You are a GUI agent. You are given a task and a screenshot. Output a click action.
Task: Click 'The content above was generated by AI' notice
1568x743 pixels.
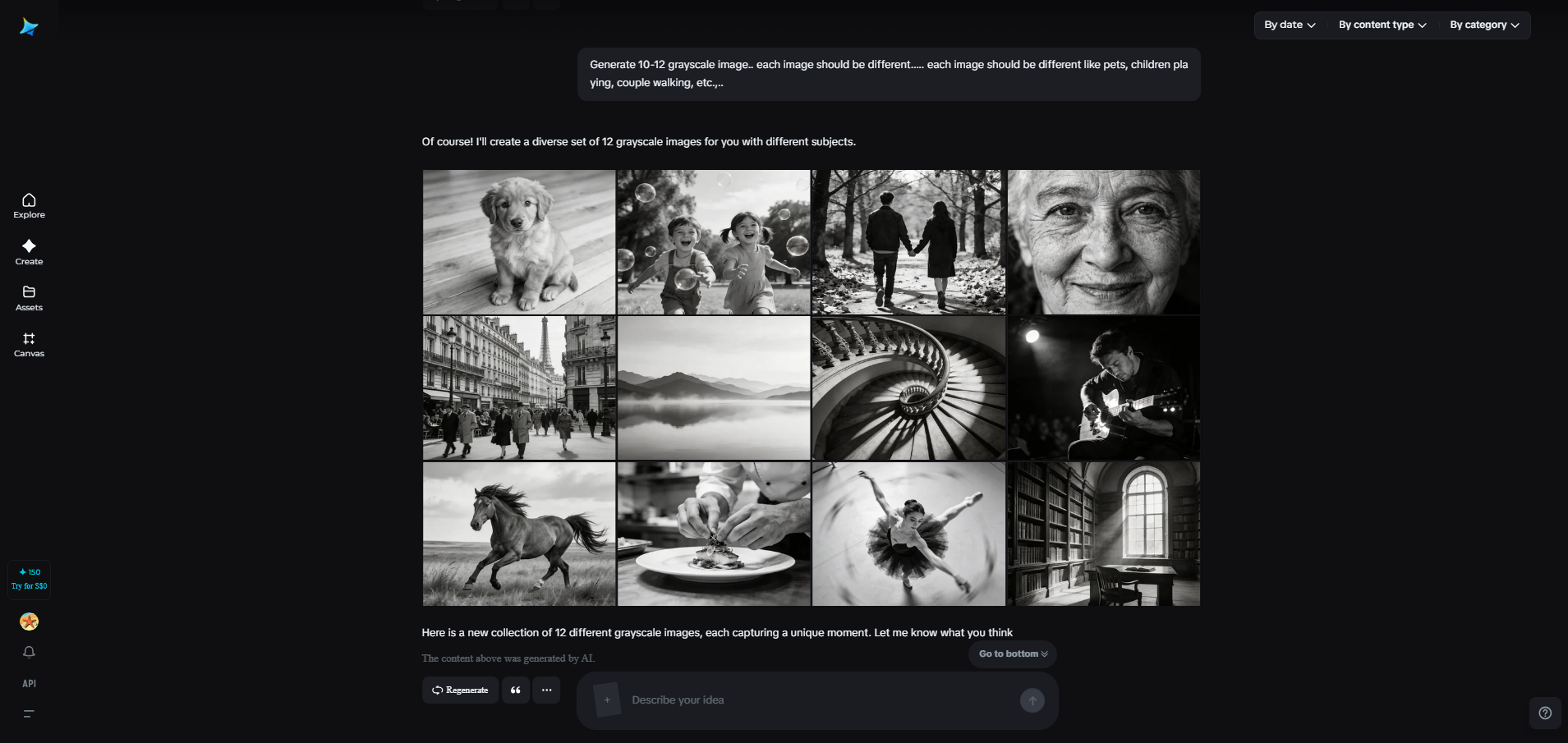[508, 658]
